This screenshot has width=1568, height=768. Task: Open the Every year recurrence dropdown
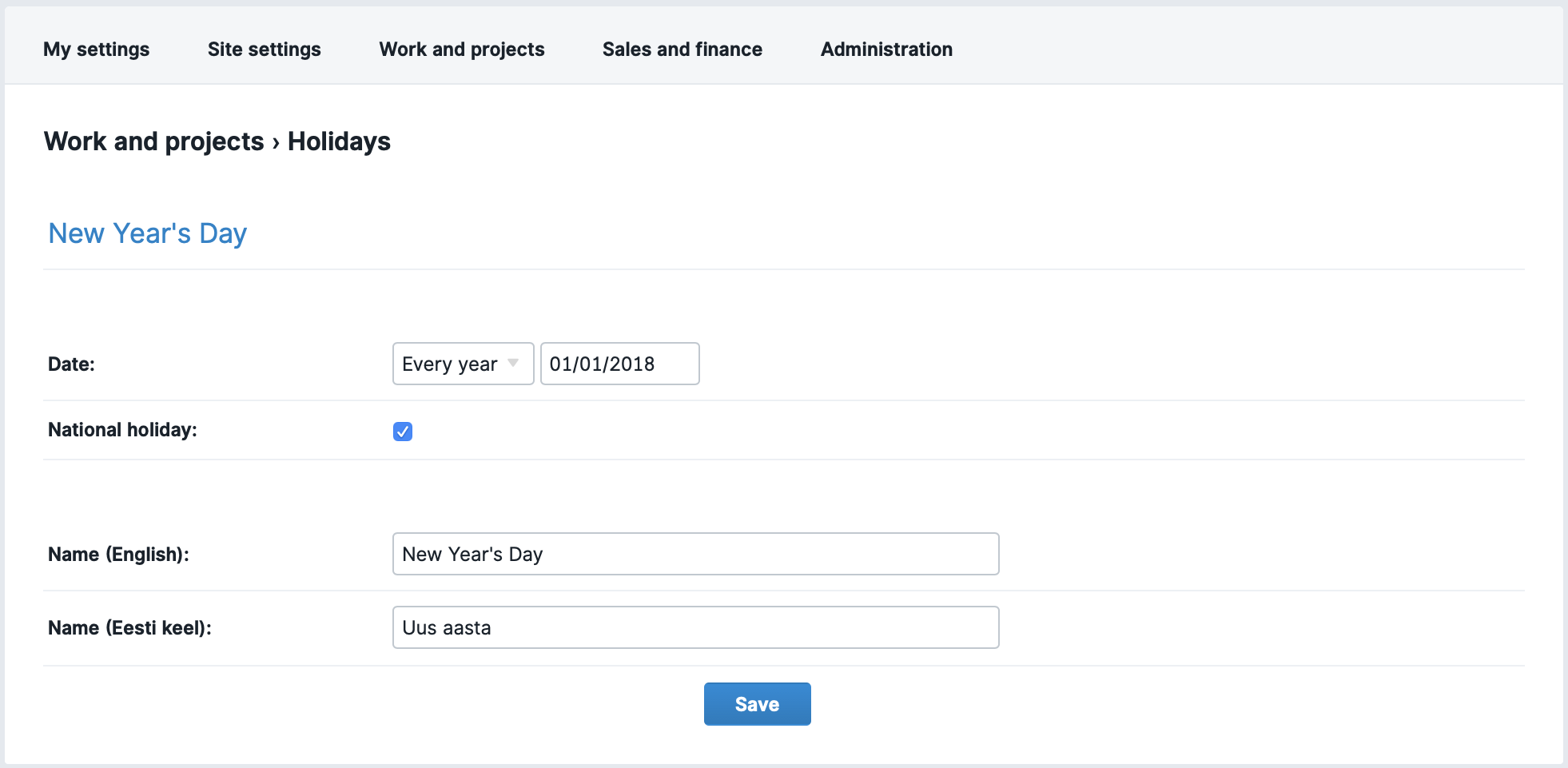[463, 364]
